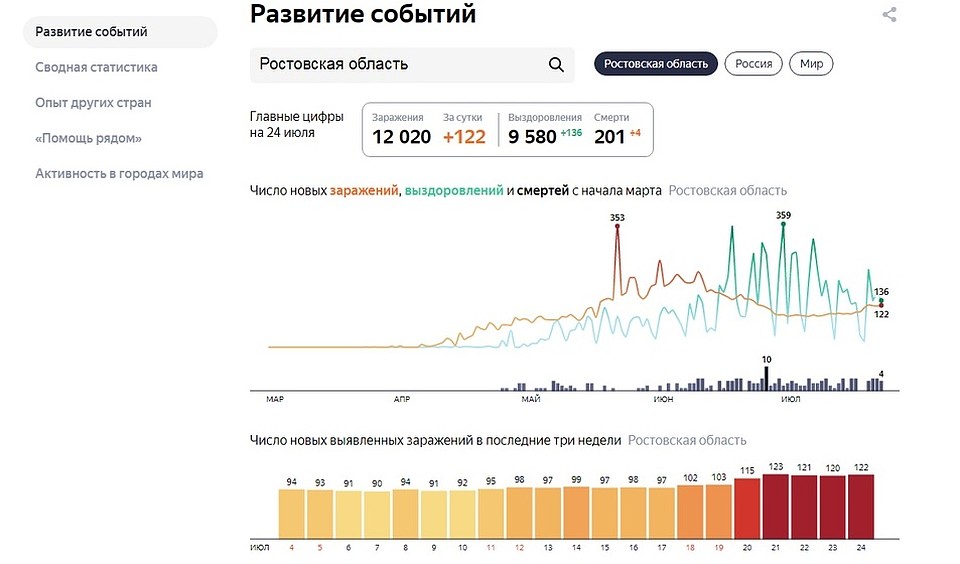The image size is (960, 564).
Task: Click the 136 recoveries endpoint marker
Action: pos(881,301)
